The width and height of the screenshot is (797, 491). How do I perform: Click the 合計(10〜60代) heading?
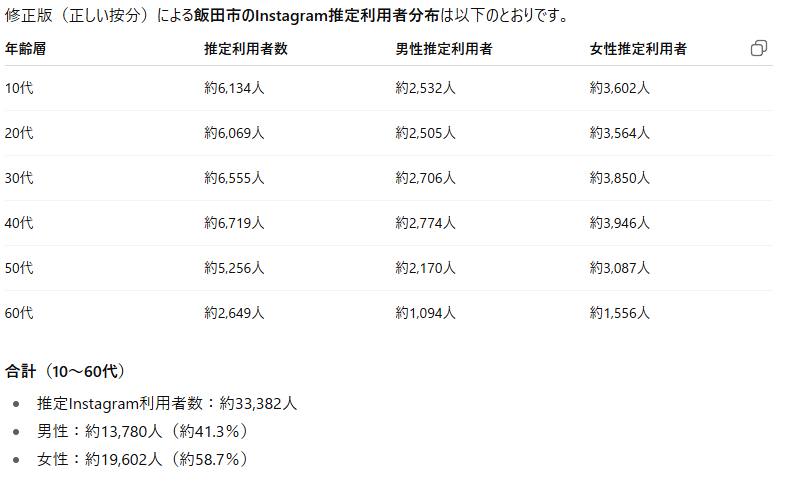(x=65, y=371)
